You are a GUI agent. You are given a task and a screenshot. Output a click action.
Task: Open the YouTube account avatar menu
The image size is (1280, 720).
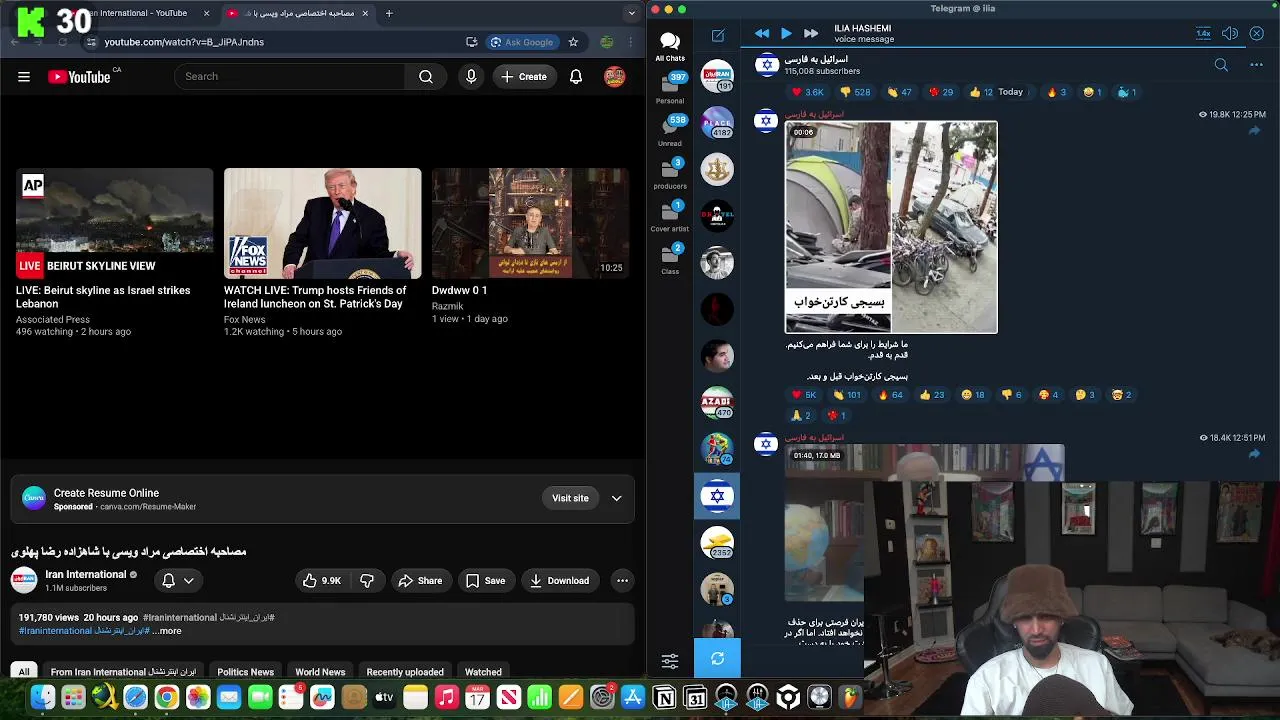click(615, 77)
